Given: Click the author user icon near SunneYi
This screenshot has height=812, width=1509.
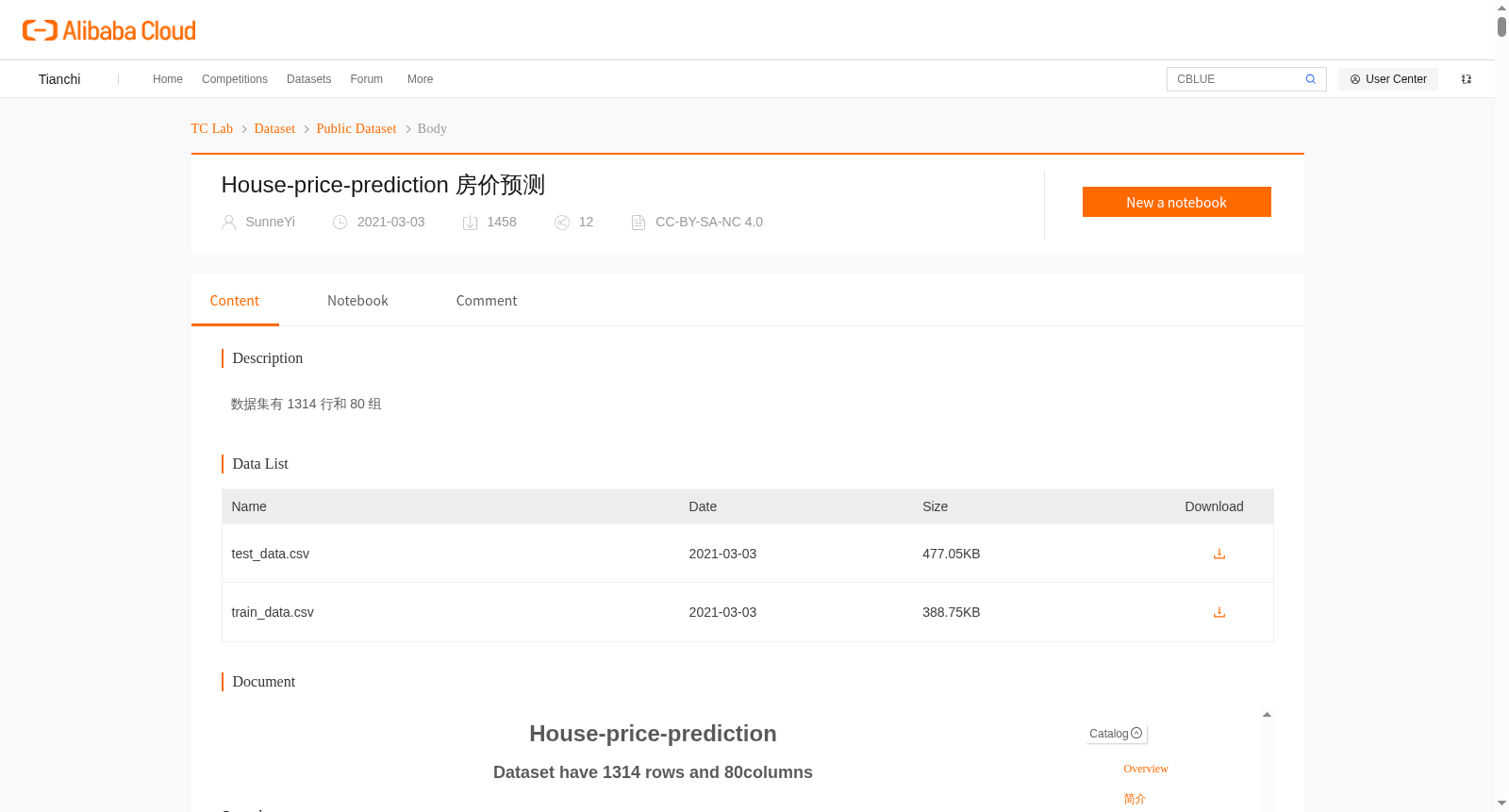Looking at the screenshot, I should [229, 223].
